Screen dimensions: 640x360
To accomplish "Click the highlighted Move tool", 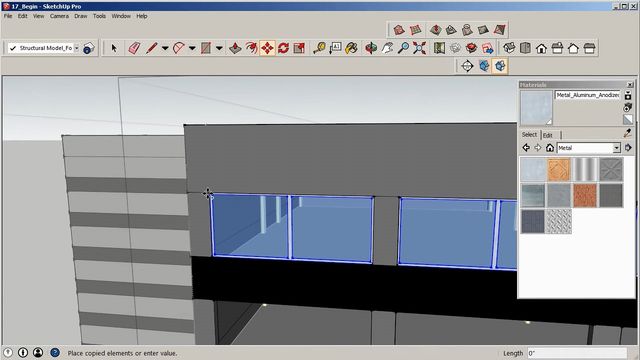I will pyautogui.click(x=267, y=48).
